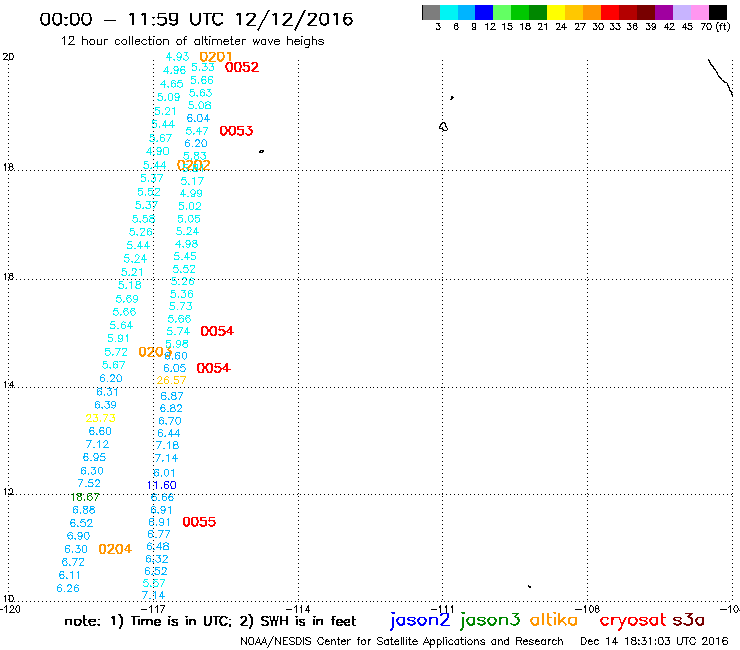Image resolution: width=740 pixels, height=650 pixels.
Task: Click the timestamp 'Dec 14 18:31:03 UTC 2016'
Action: pyautogui.click(x=654, y=641)
